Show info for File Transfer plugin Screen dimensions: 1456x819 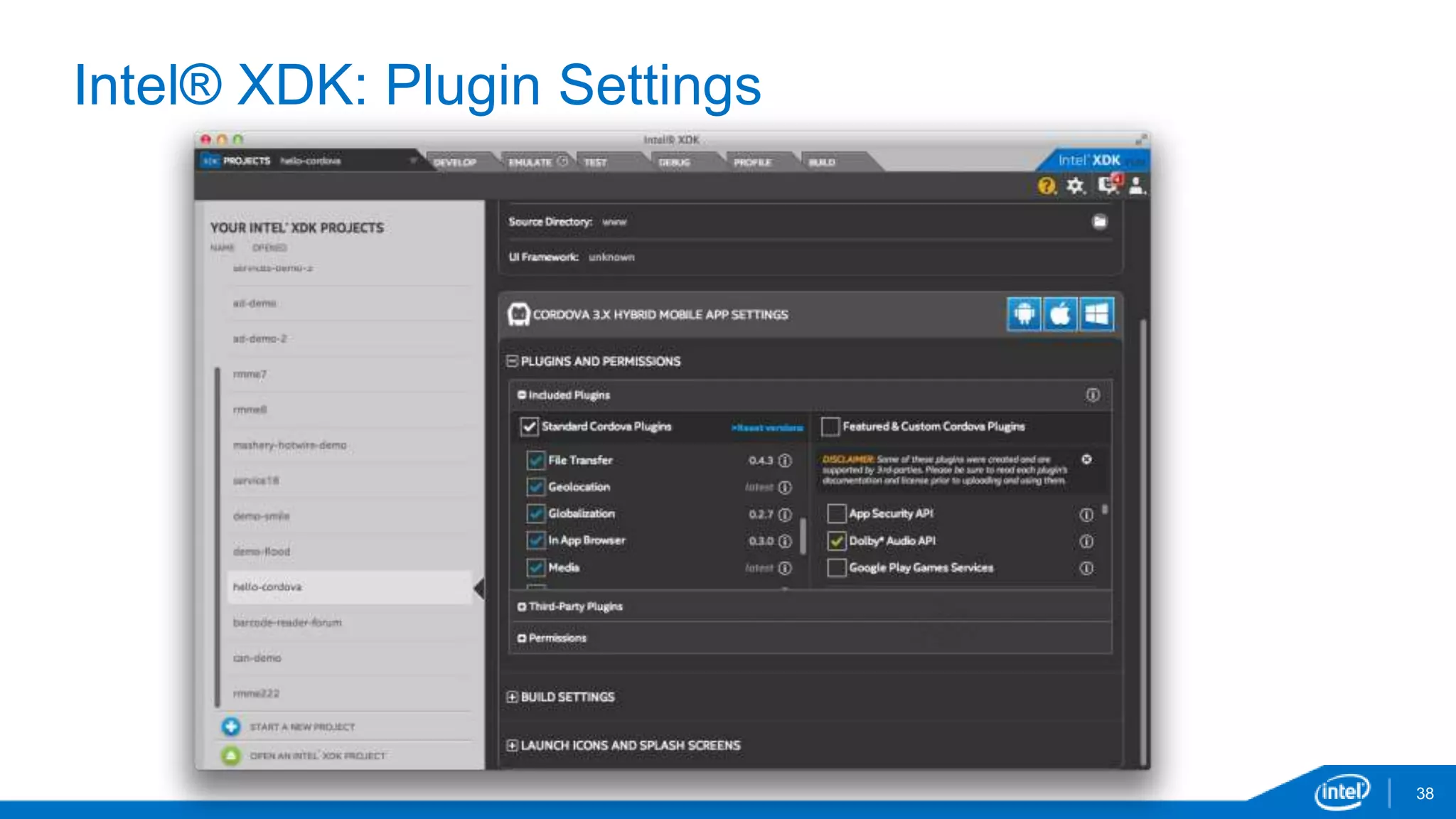785,461
